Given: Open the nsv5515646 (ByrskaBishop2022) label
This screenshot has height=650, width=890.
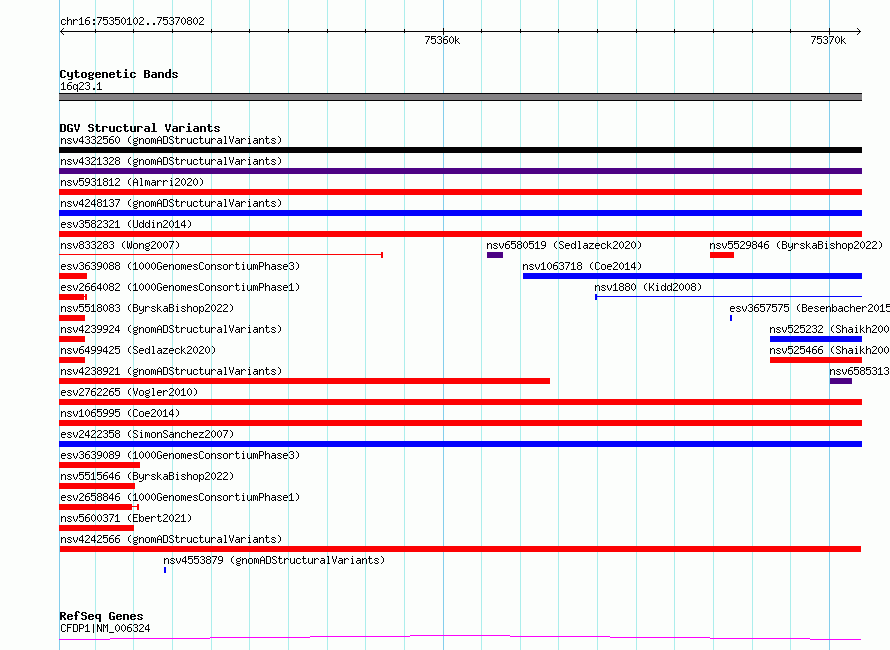Looking at the screenshot, I should (147, 476).
